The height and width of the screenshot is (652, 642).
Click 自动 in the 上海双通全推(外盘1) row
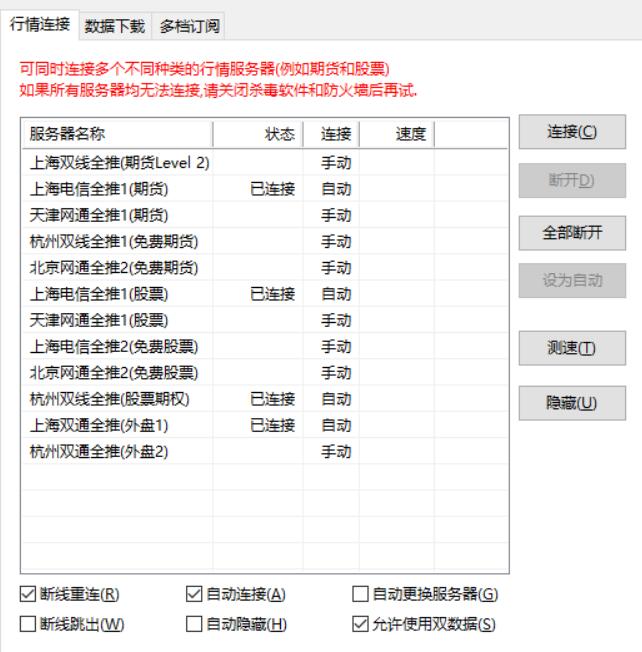(x=336, y=425)
